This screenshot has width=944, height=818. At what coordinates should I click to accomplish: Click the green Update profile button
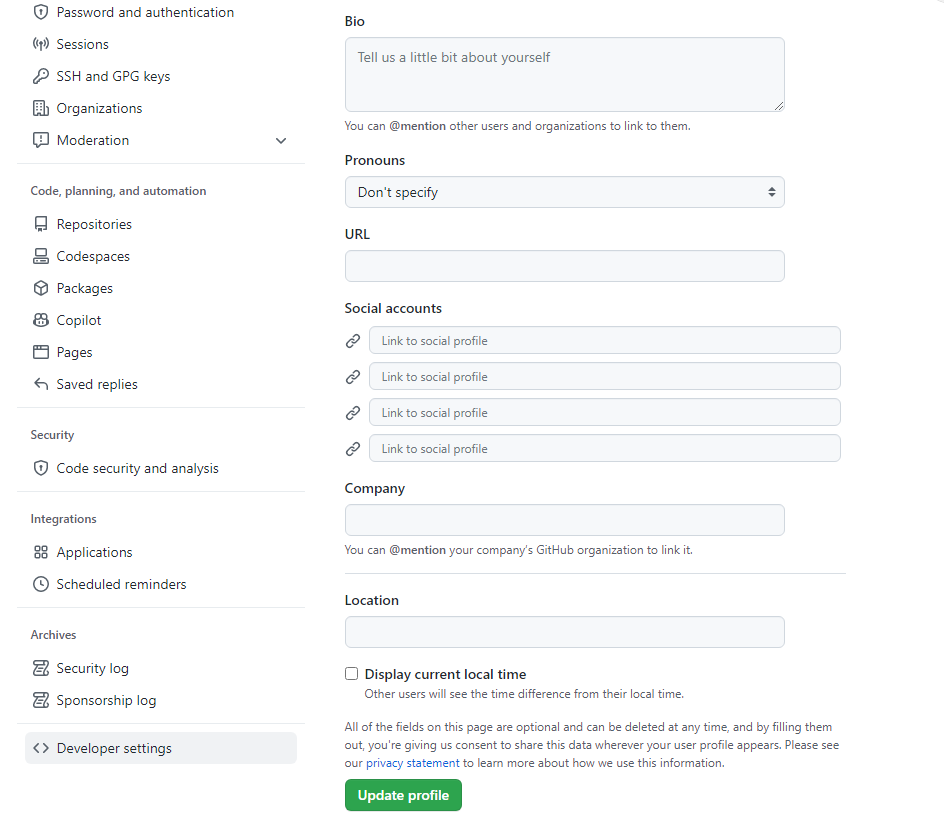(x=403, y=795)
